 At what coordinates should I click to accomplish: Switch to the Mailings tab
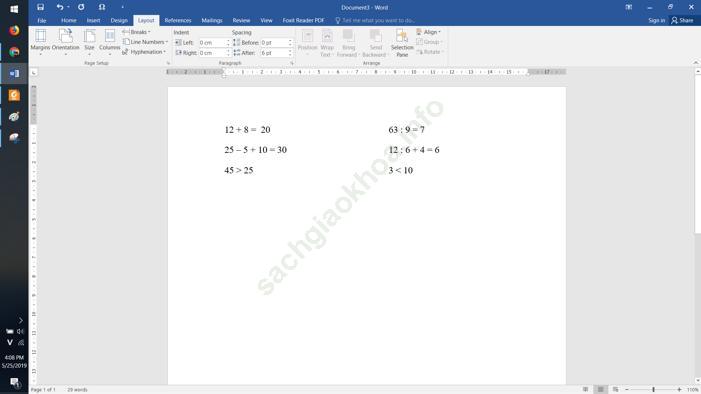pos(212,21)
